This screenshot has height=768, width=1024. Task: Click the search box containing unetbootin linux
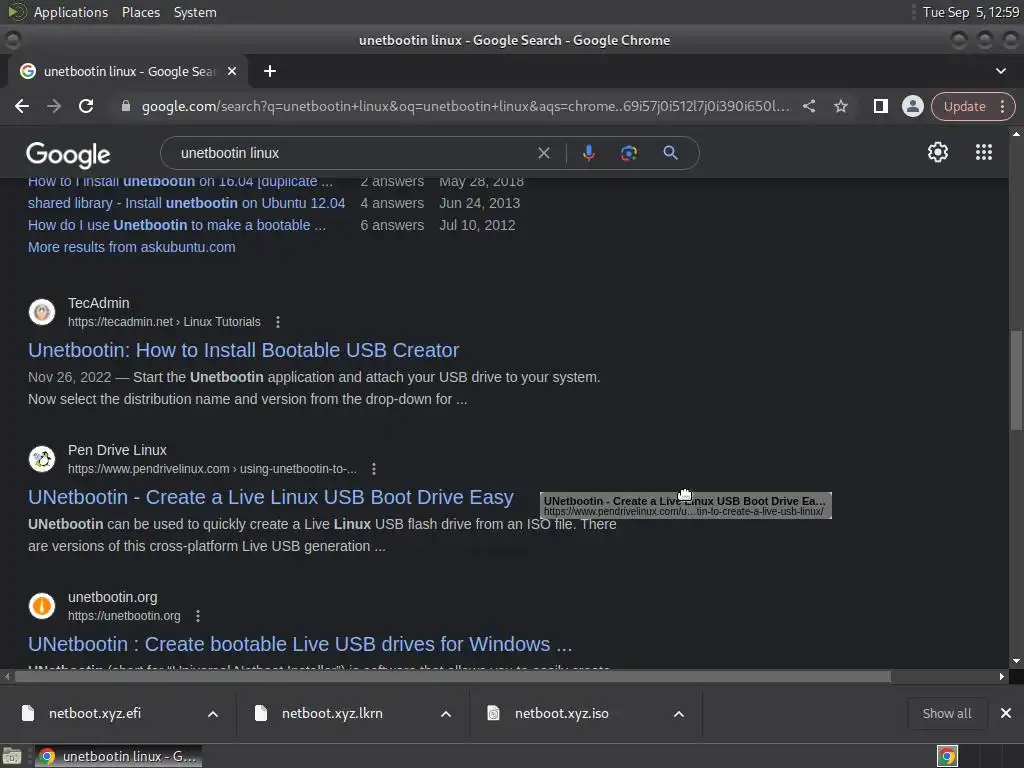[353, 153]
